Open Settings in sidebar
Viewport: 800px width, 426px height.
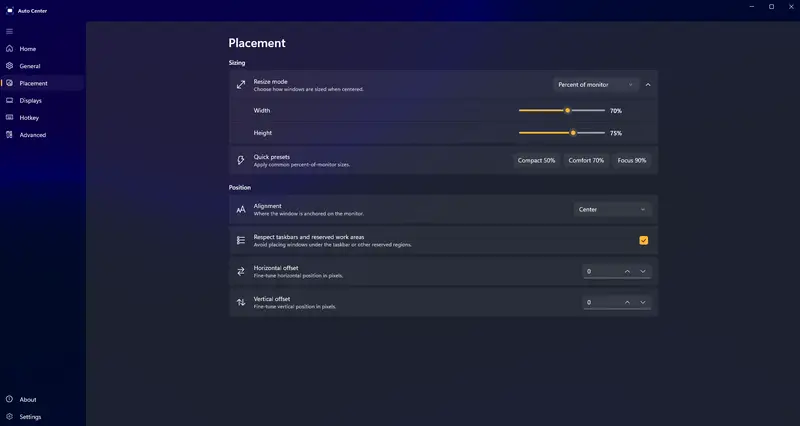coord(43,417)
